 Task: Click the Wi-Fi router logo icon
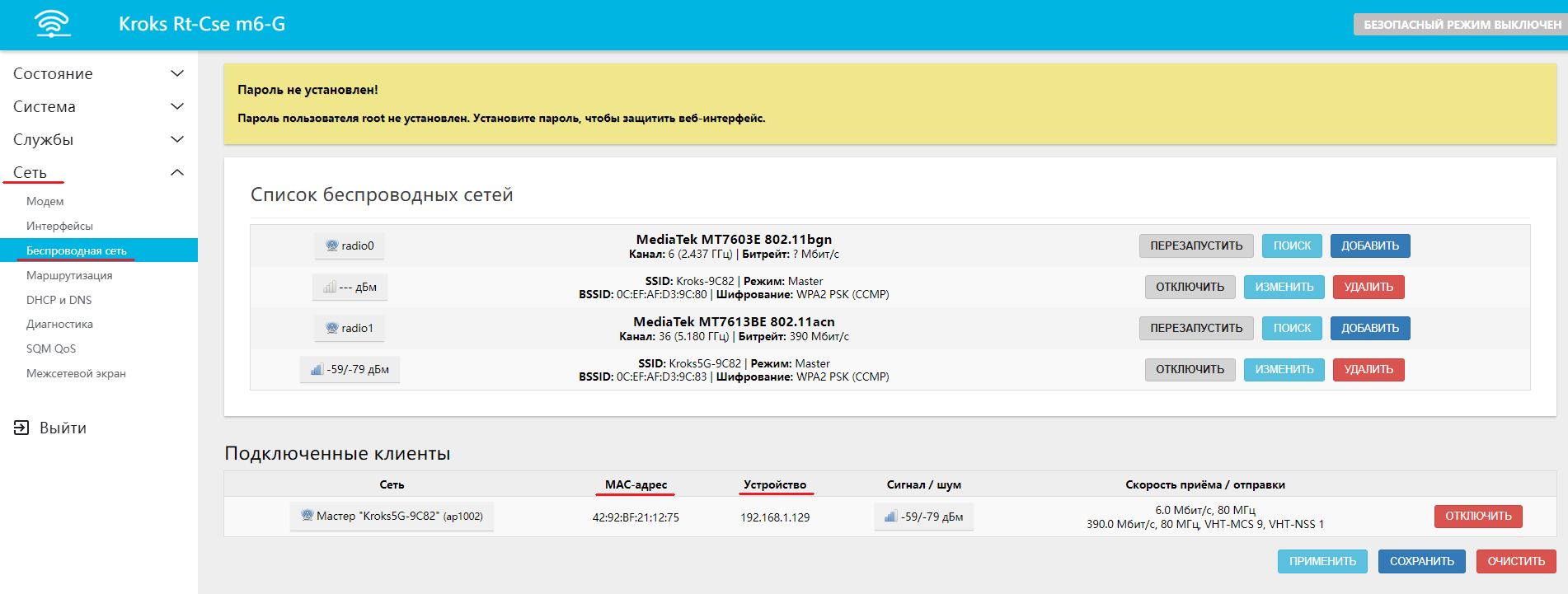click(53, 24)
